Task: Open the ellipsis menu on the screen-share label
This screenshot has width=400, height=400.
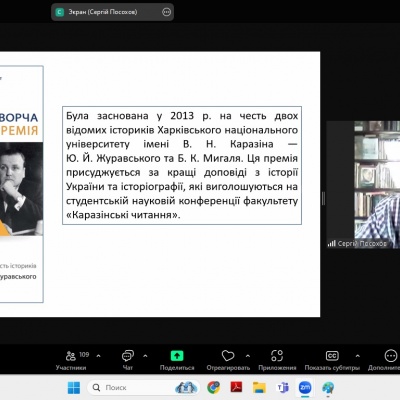Action: click(x=166, y=12)
